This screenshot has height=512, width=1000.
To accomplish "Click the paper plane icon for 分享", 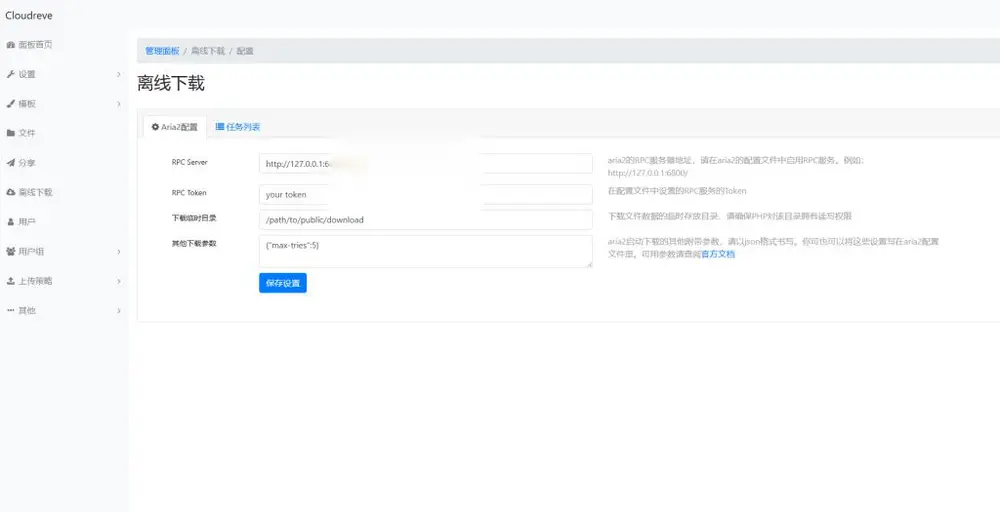I will [10, 163].
